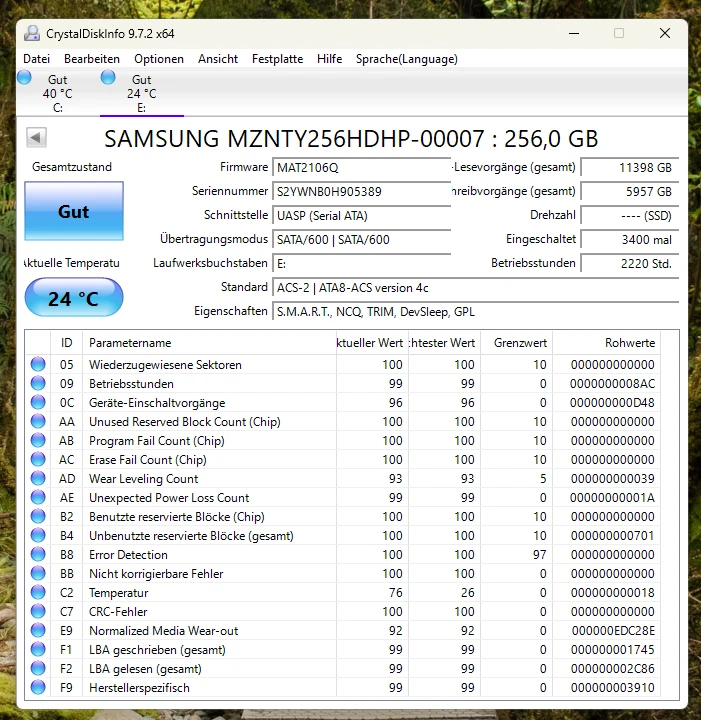Click raw value 000000EDC28E

click(x=613, y=630)
